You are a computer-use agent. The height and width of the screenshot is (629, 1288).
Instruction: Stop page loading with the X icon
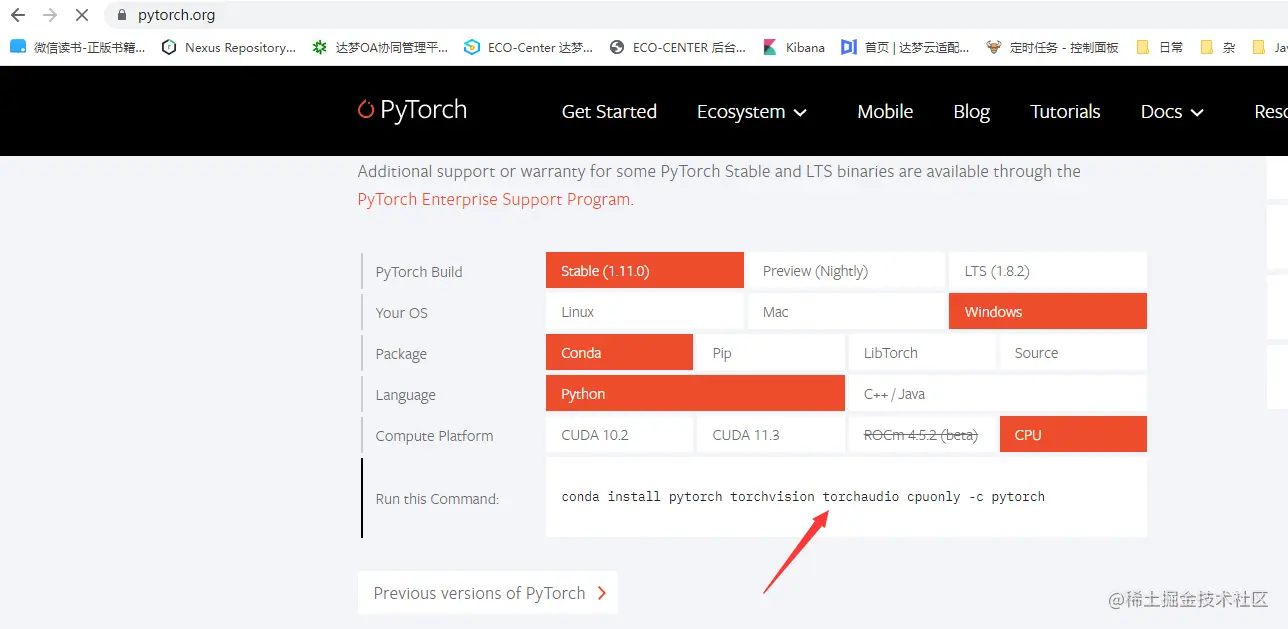point(82,15)
